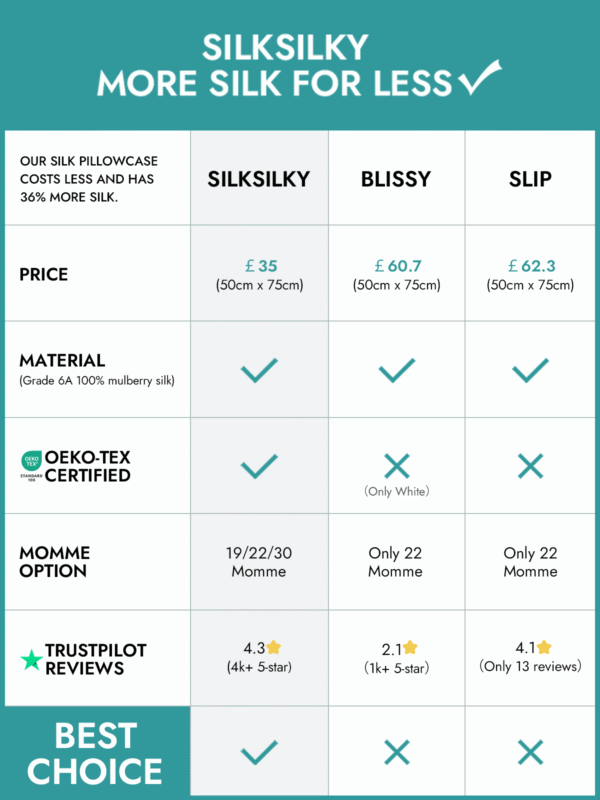Click Blissy's OEKO-TEX cross above Only White
Screen dimensions: 600x800
[396, 466]
